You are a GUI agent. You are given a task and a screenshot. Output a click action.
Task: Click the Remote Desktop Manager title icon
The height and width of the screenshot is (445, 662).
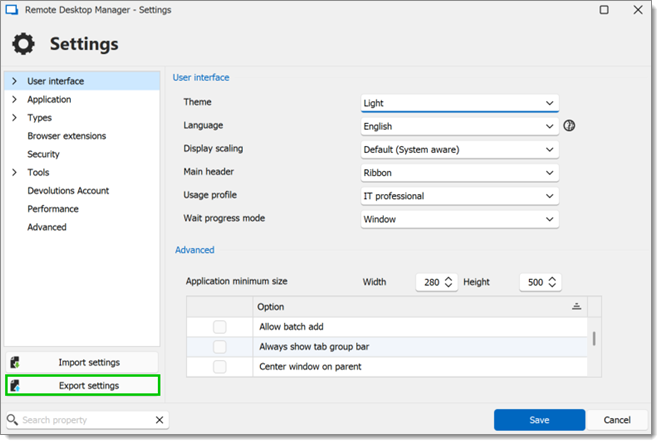coord(11,10)
